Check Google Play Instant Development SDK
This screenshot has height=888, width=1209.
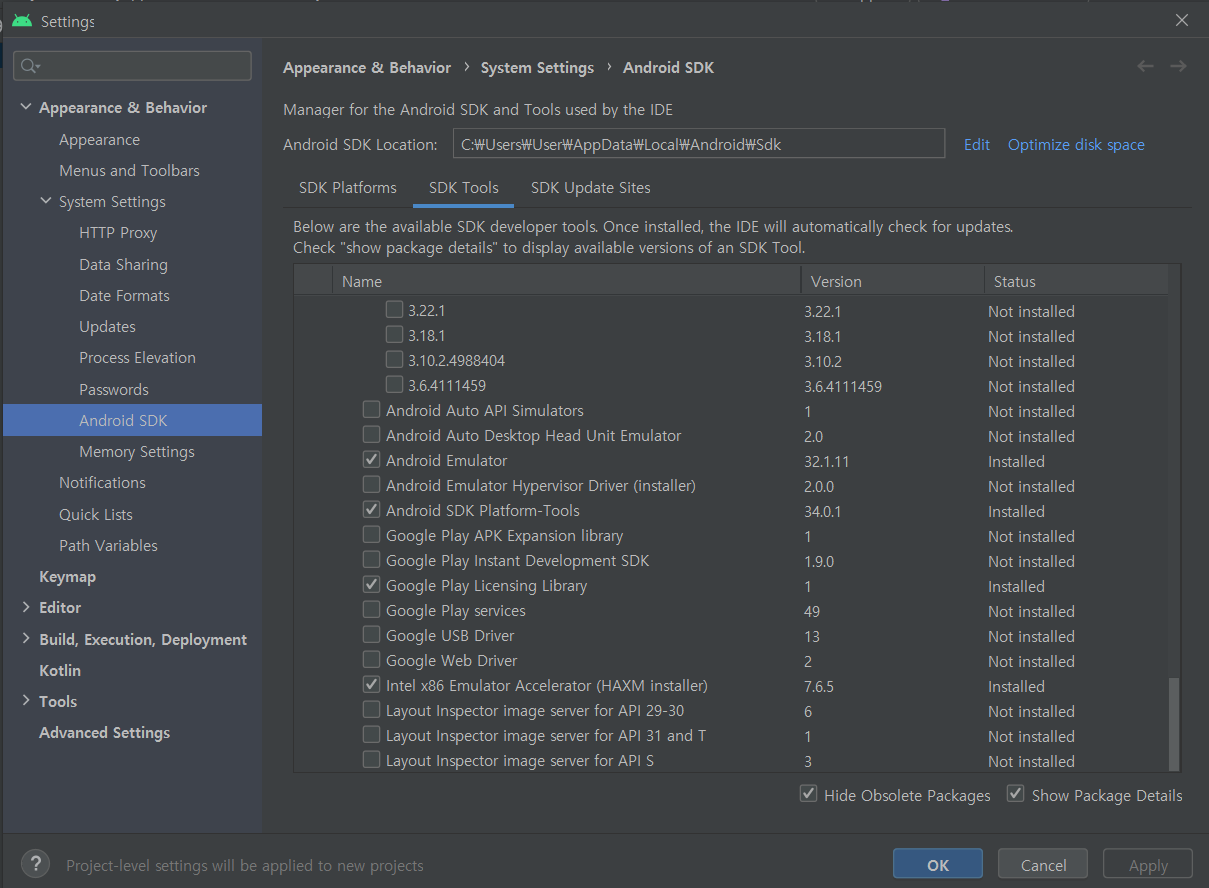click(371, 560)
